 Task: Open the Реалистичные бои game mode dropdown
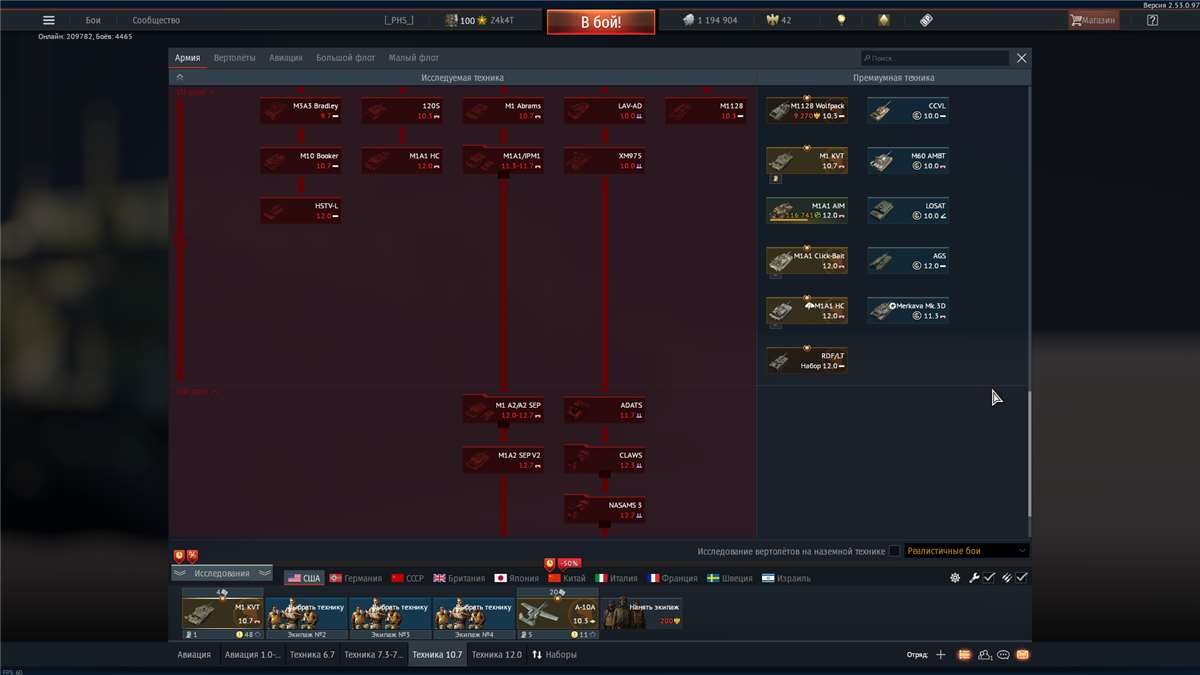pos(966,551)
